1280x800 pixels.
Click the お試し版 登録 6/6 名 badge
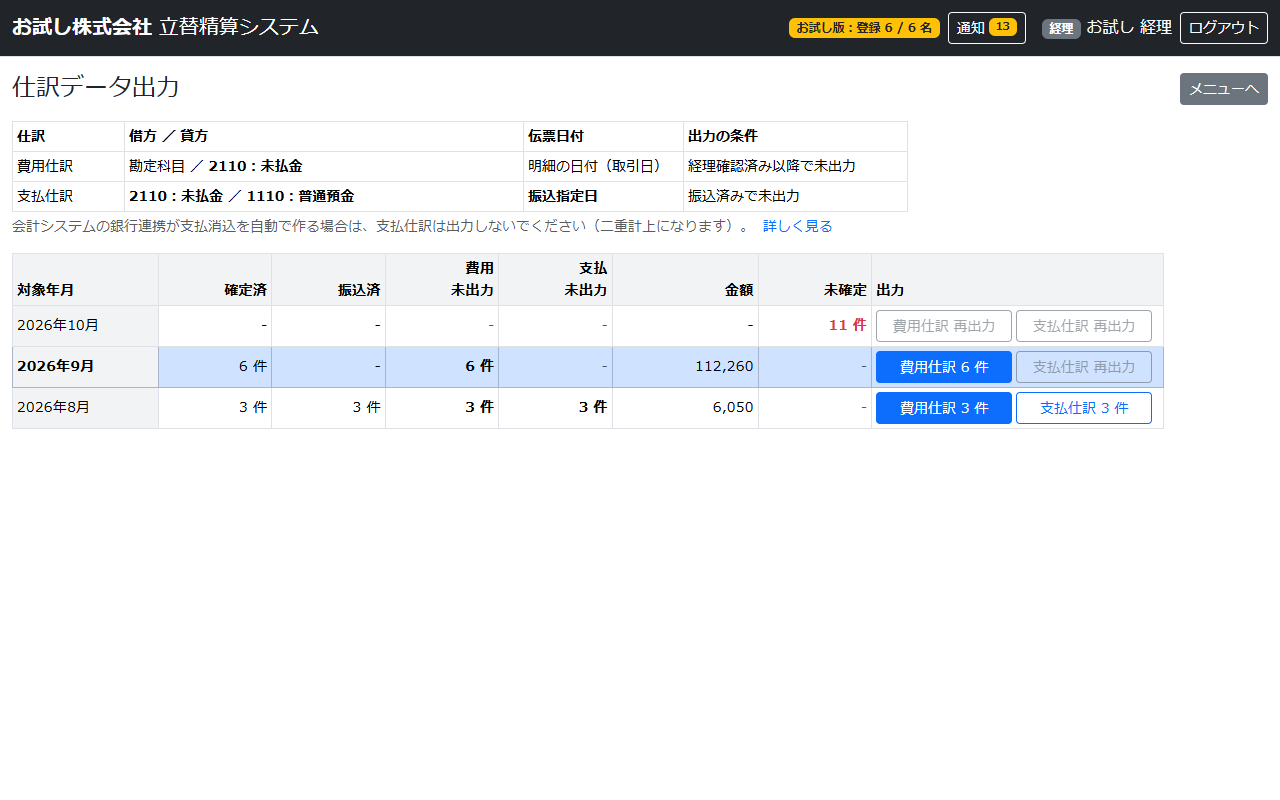click(864, 28)
